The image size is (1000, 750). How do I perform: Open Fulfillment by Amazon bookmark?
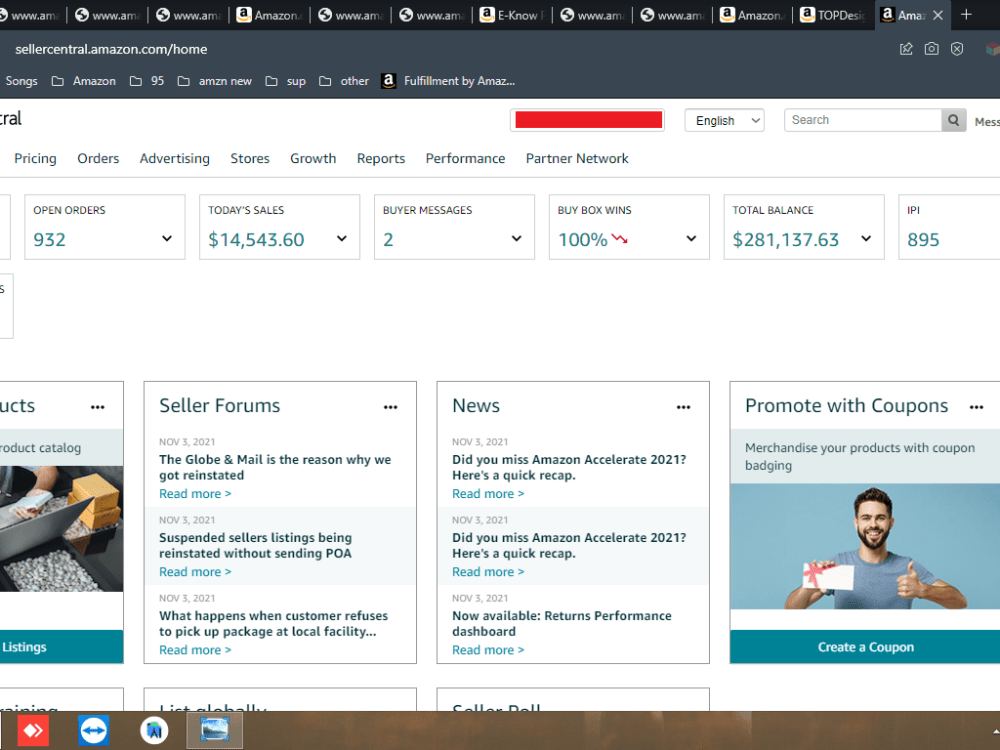coord(448,81)
